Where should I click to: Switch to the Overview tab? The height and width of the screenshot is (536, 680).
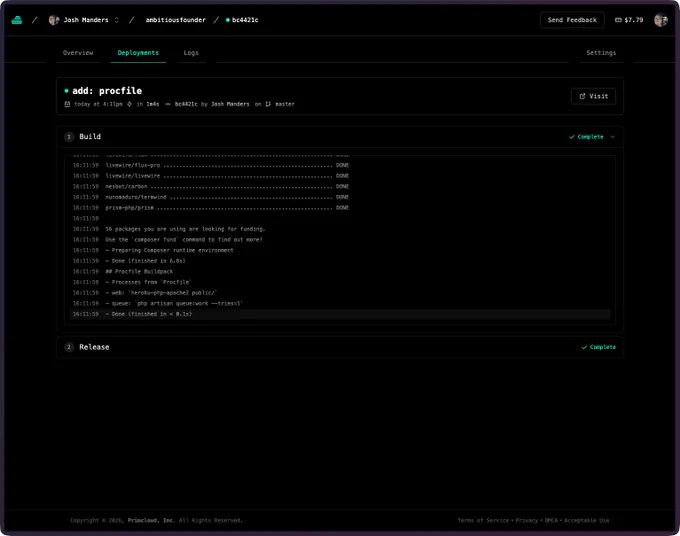(78, 53)
